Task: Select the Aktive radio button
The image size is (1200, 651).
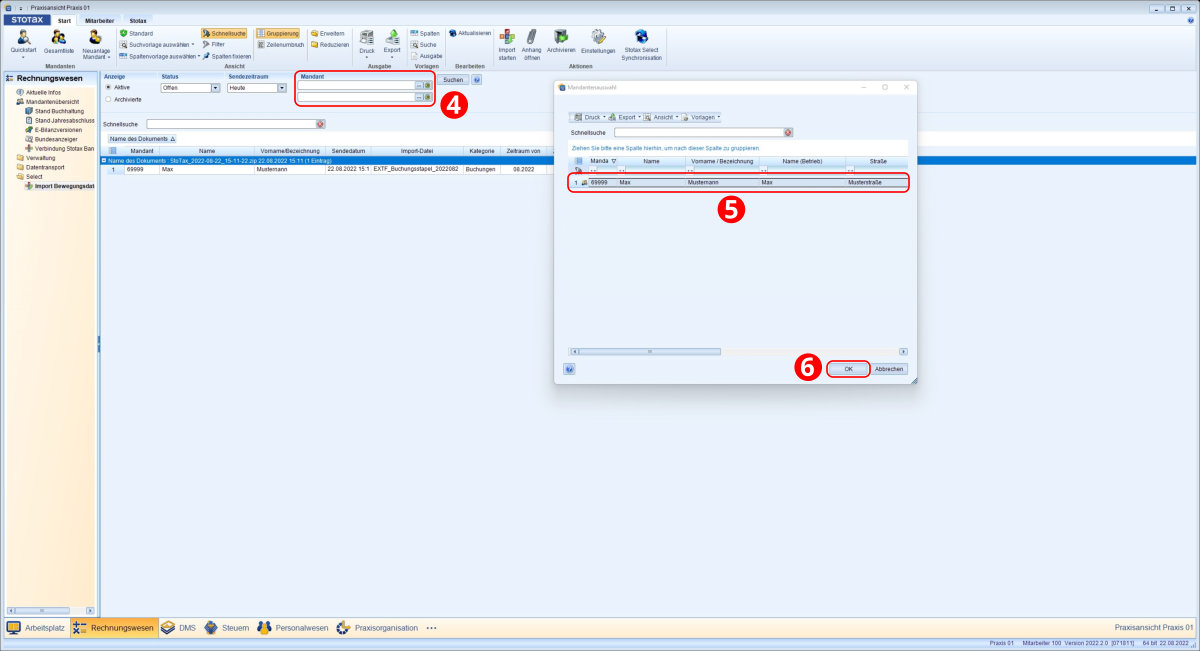Action: coord(108,87)
